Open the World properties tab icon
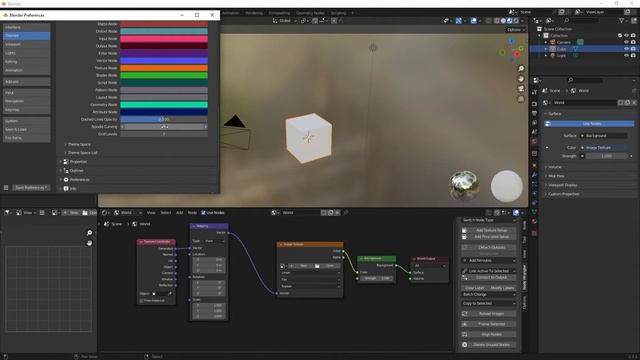This screenshot has height=360, width=640. pos(534,141)
